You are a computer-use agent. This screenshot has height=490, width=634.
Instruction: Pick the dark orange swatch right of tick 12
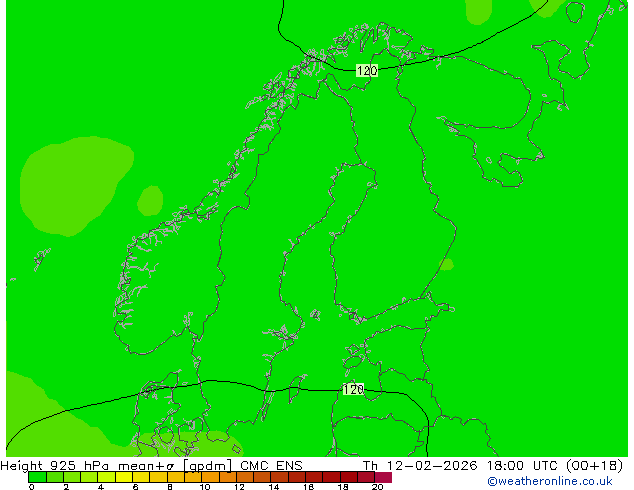[245, 477]
